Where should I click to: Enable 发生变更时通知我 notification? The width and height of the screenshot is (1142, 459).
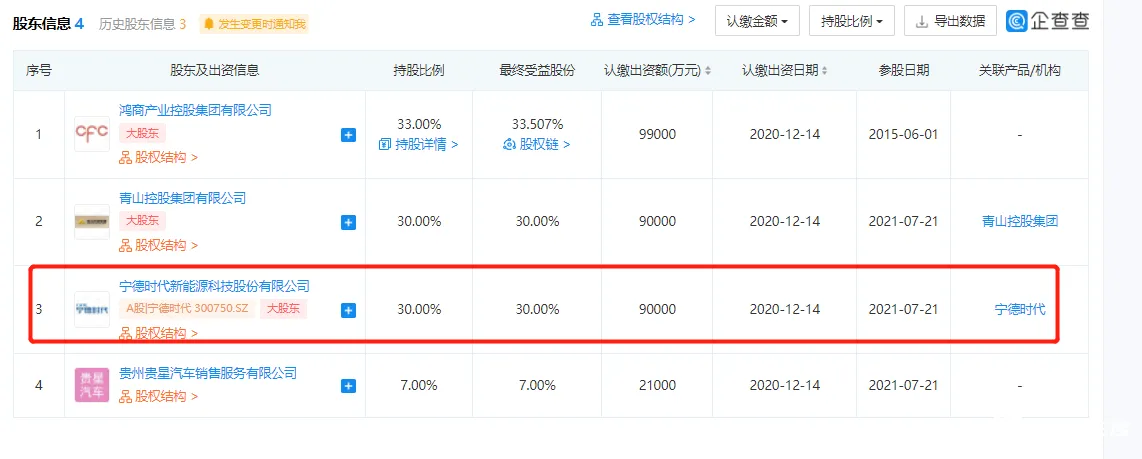253,24
